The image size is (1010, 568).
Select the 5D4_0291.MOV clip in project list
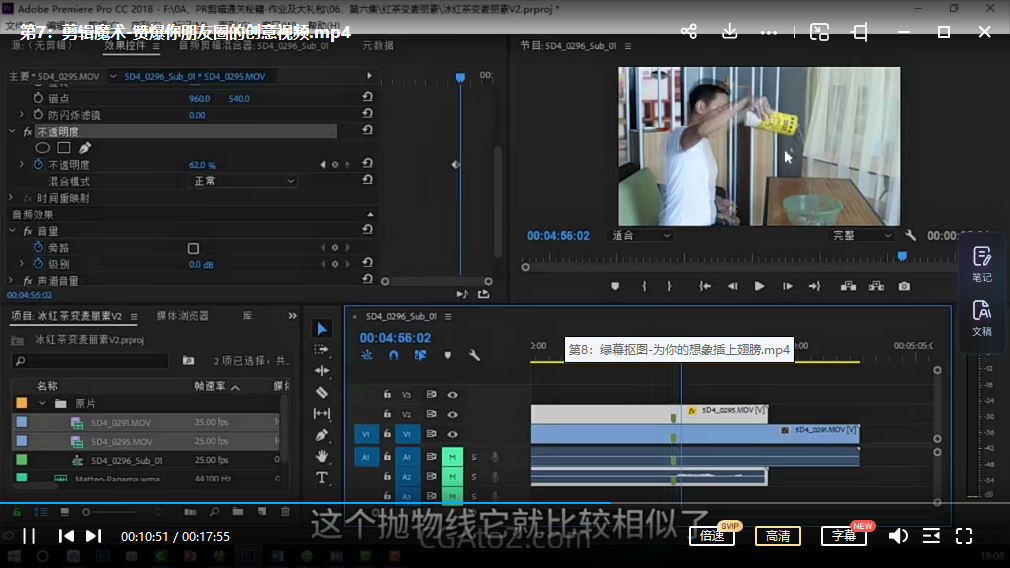[121, 422]
